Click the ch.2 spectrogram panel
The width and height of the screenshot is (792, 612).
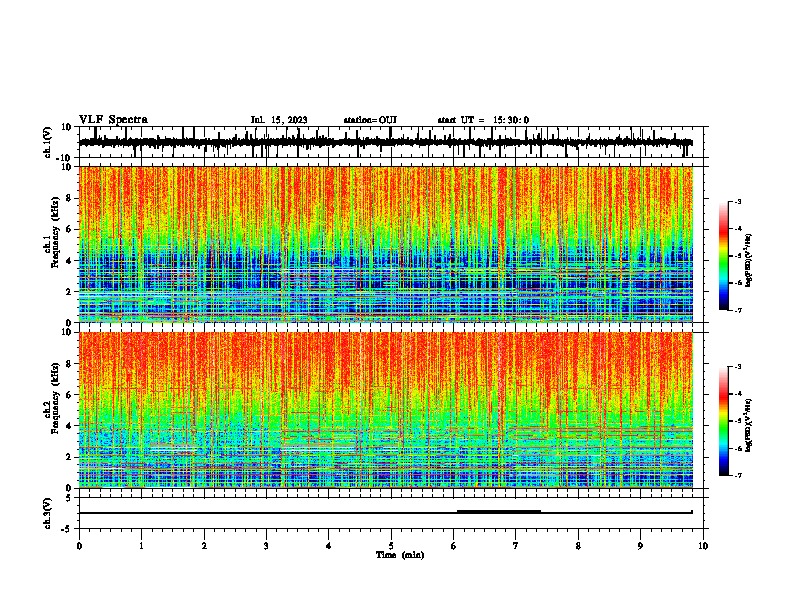pyautogui.click(x=386, y=410)
